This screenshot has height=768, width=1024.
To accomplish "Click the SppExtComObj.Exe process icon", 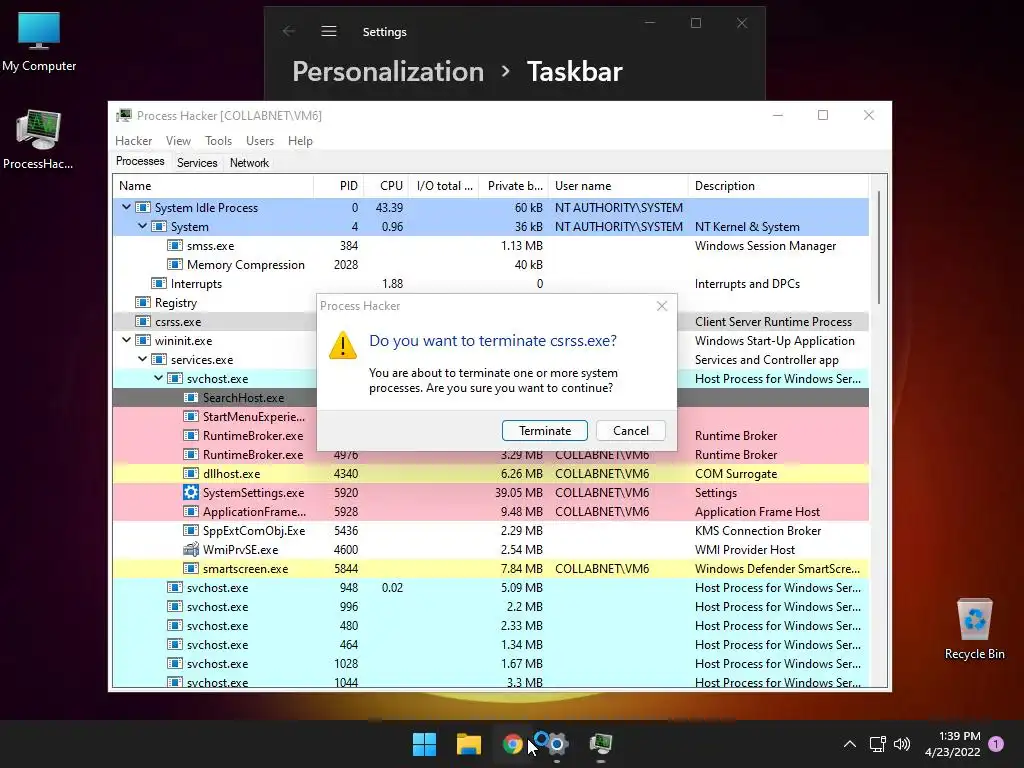I will pyautogui.click(x=191, y=530).
